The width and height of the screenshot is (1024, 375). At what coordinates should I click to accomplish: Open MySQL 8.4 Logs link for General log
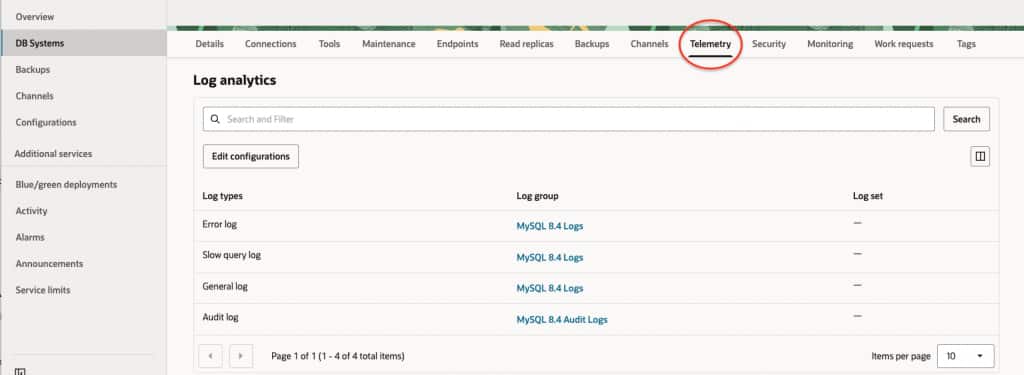(549, 288)
